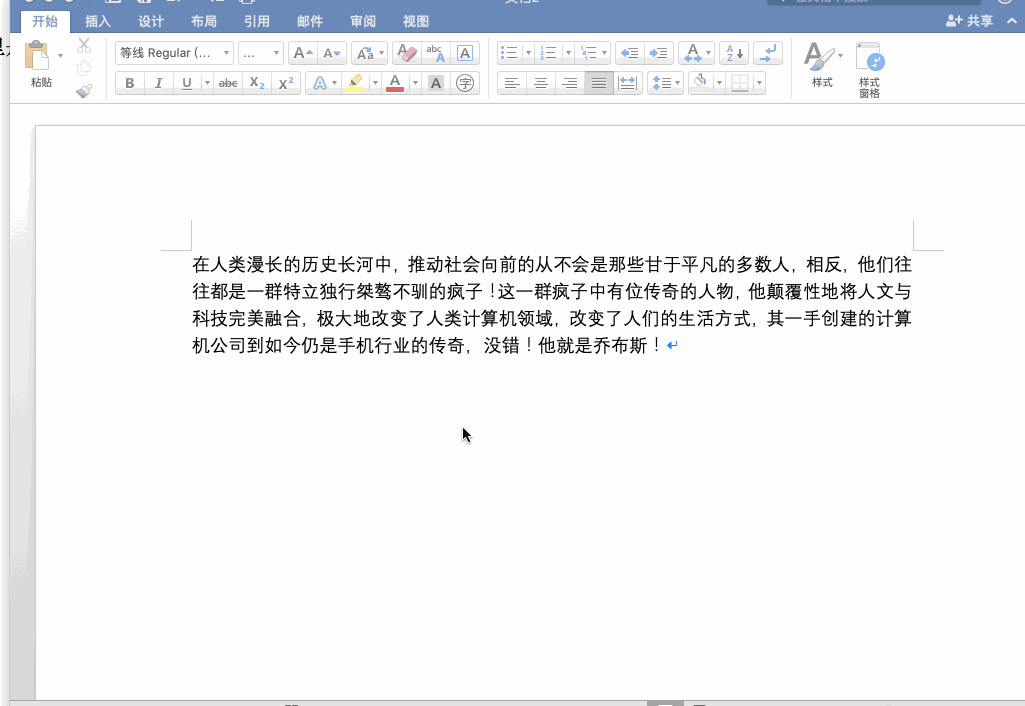Image resolution: width=1025 pixels, height=706 pixels.
Task: Expand font color arrow
Action: tap(415, 83)
